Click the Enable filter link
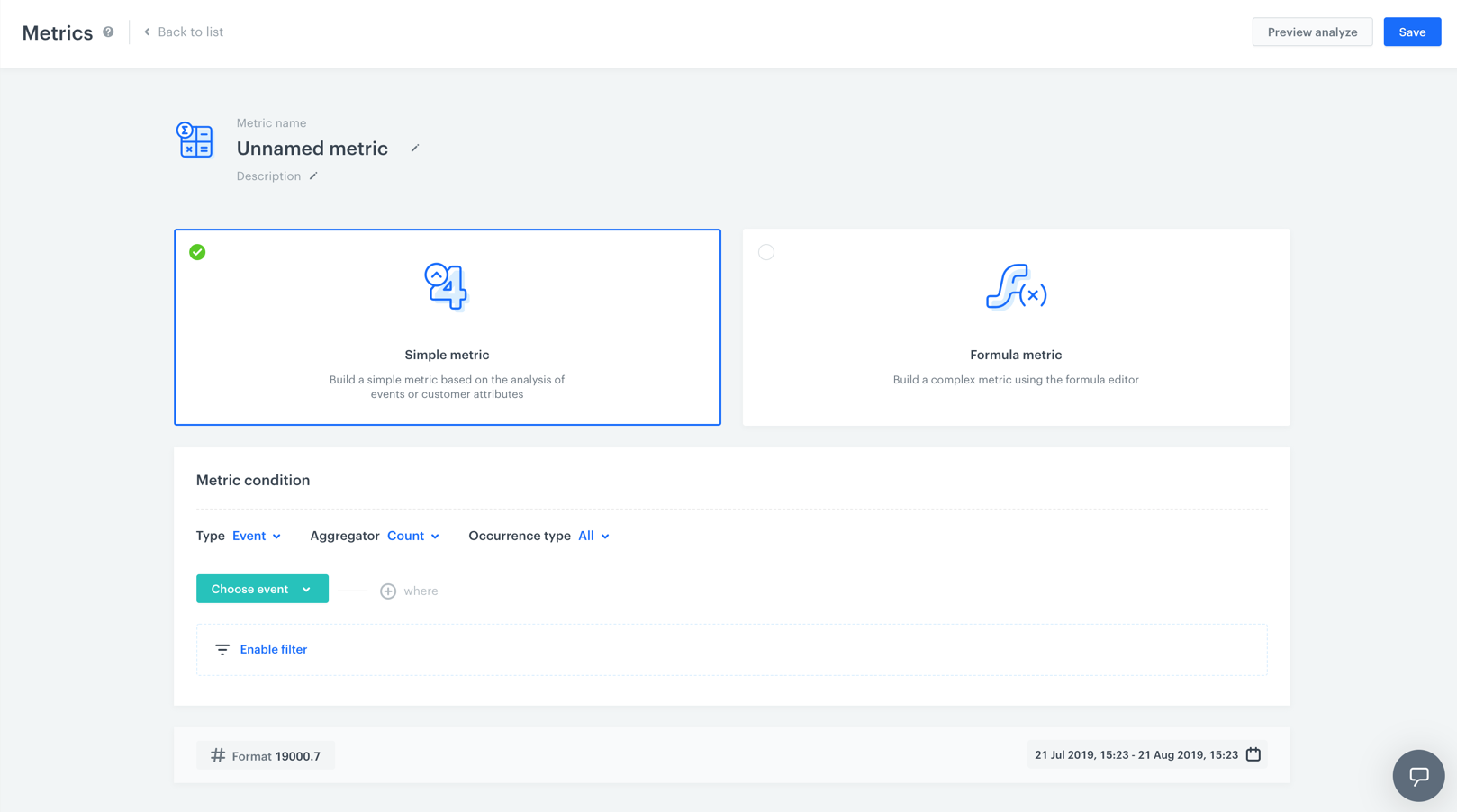Image resolution: width=1457 pixels, height=812 pixels. coord(274,649)
